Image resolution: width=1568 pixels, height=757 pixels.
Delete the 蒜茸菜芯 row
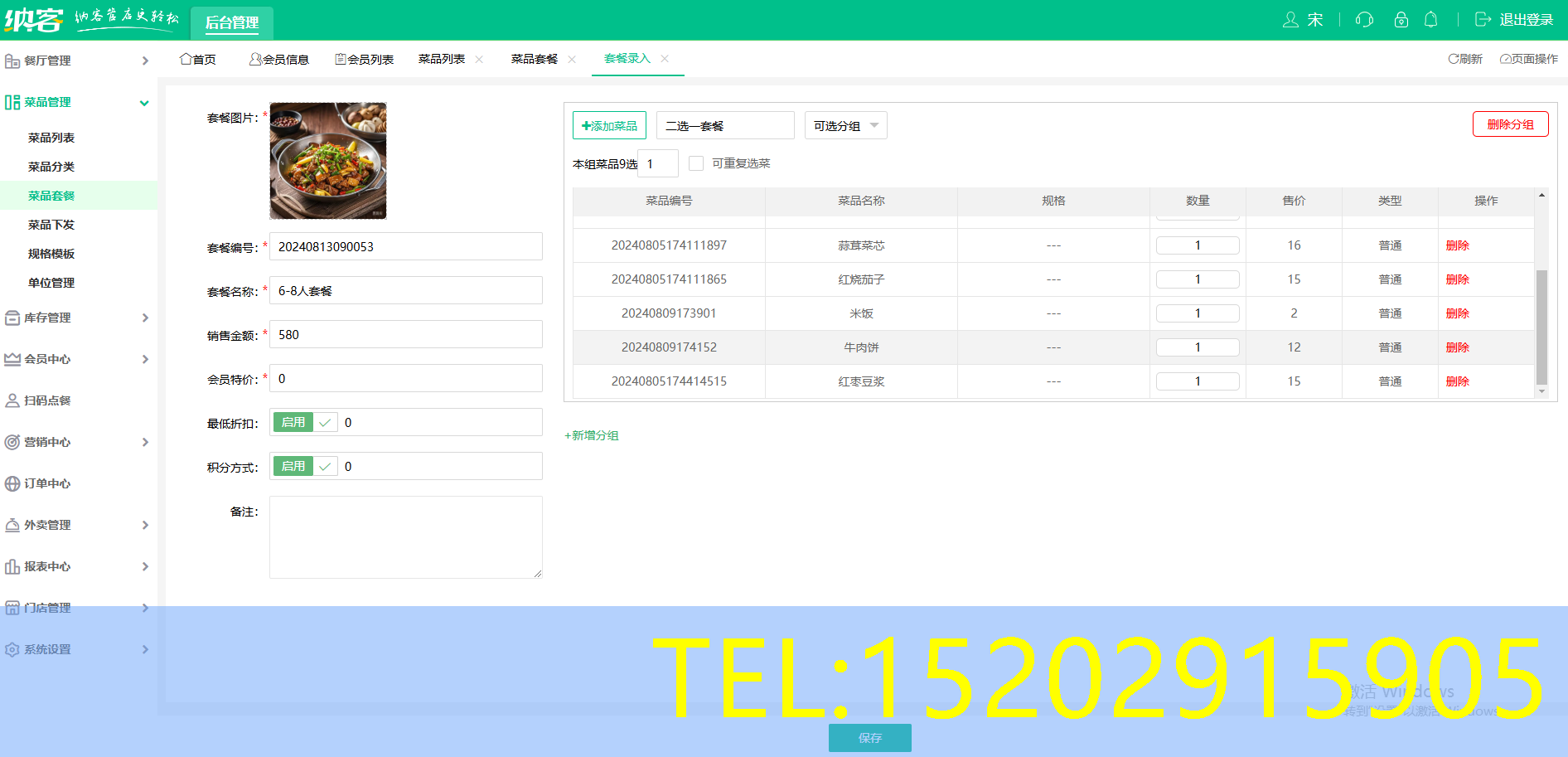[x=1458, y=245]
